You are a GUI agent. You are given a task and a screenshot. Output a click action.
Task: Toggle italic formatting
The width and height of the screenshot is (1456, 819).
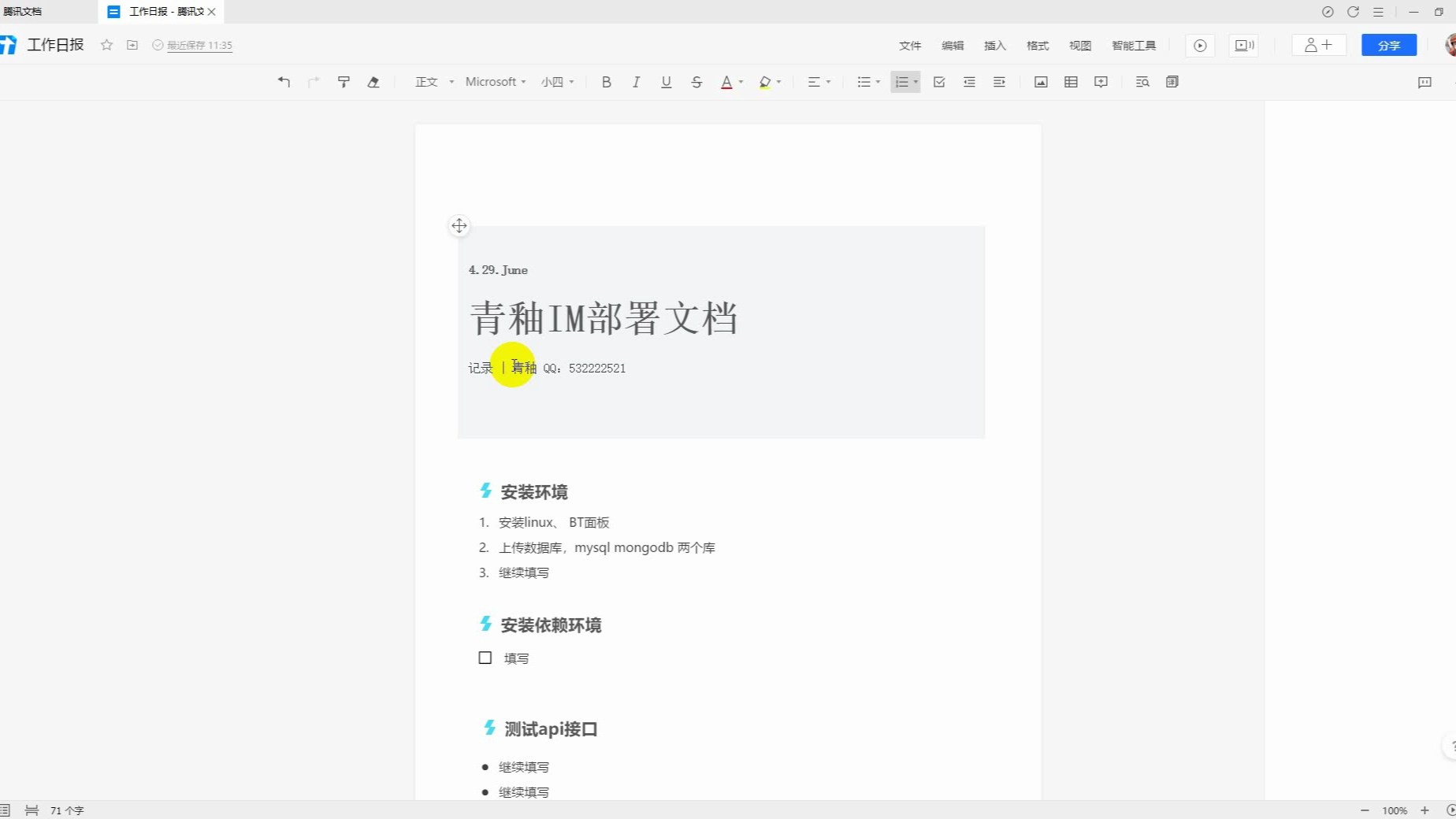pyautogui.click(x=636, y=82)
